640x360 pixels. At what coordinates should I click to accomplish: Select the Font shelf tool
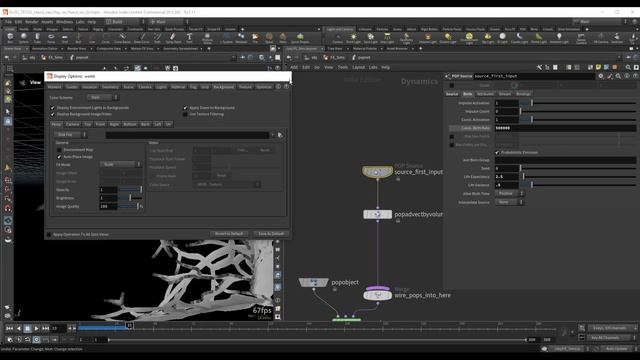[x=189, y=38]
